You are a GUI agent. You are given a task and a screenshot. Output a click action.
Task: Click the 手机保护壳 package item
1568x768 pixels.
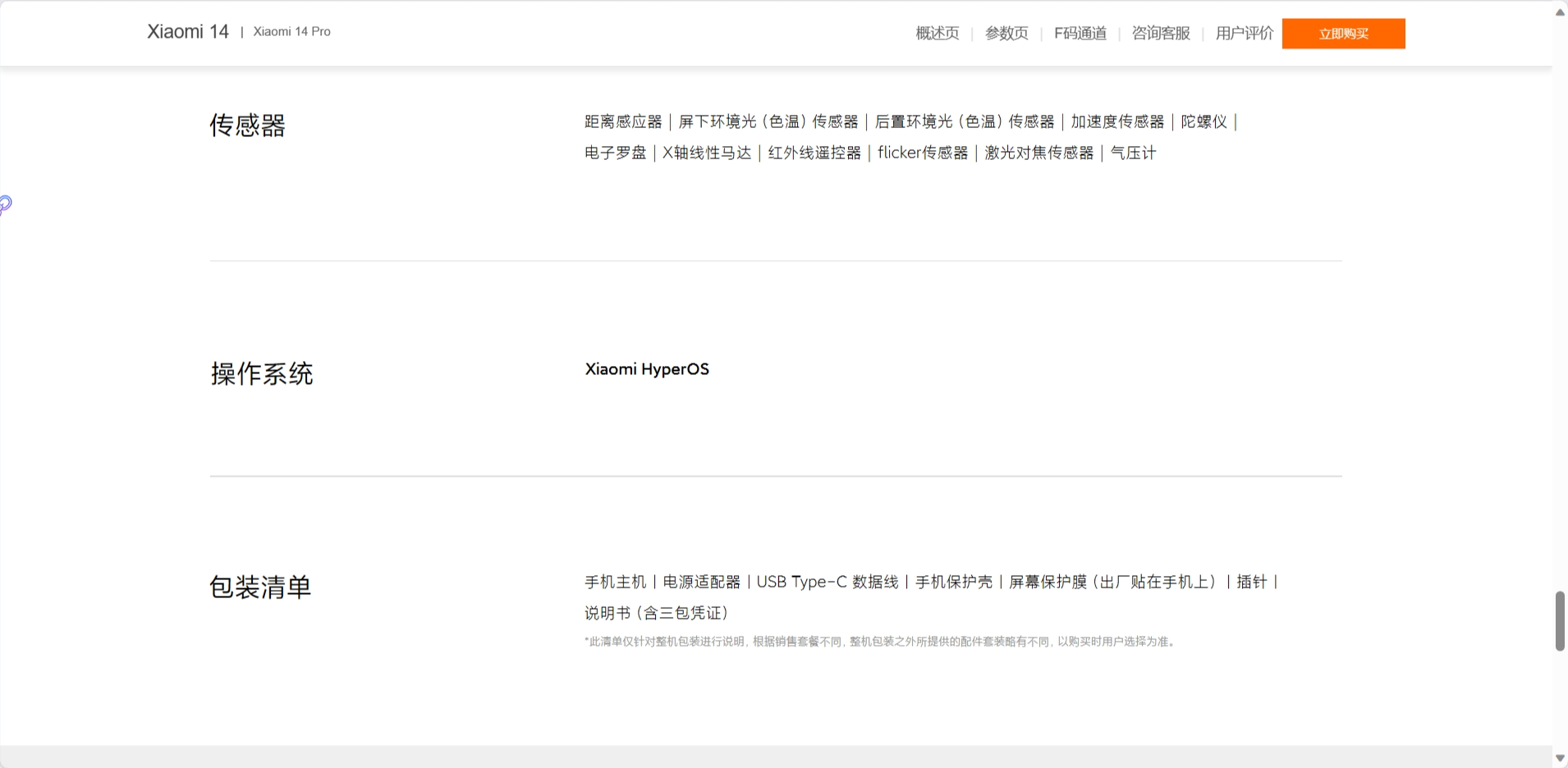point(954,583)
